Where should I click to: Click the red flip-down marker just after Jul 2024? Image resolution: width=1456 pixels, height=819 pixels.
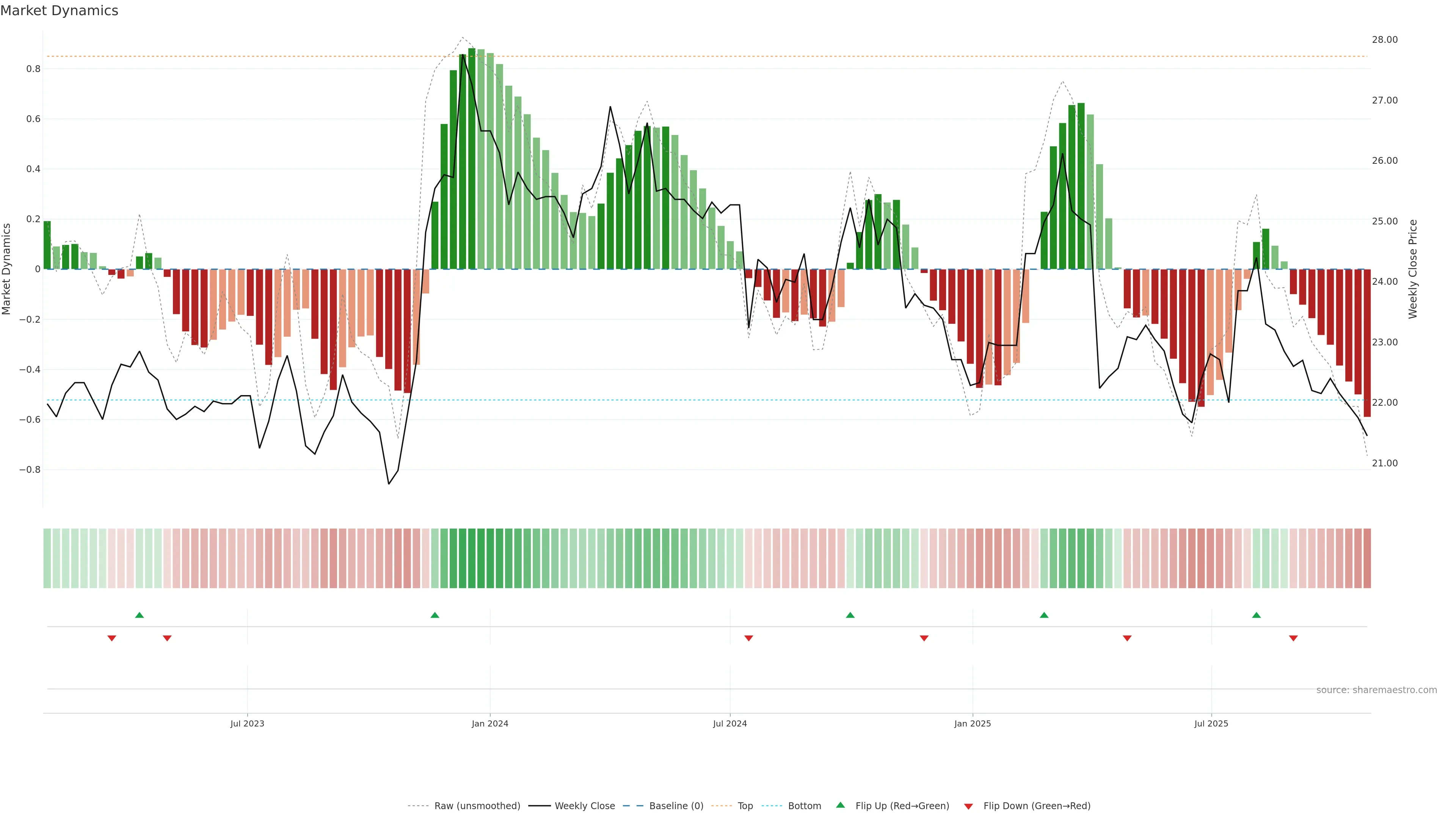point(749,638)
